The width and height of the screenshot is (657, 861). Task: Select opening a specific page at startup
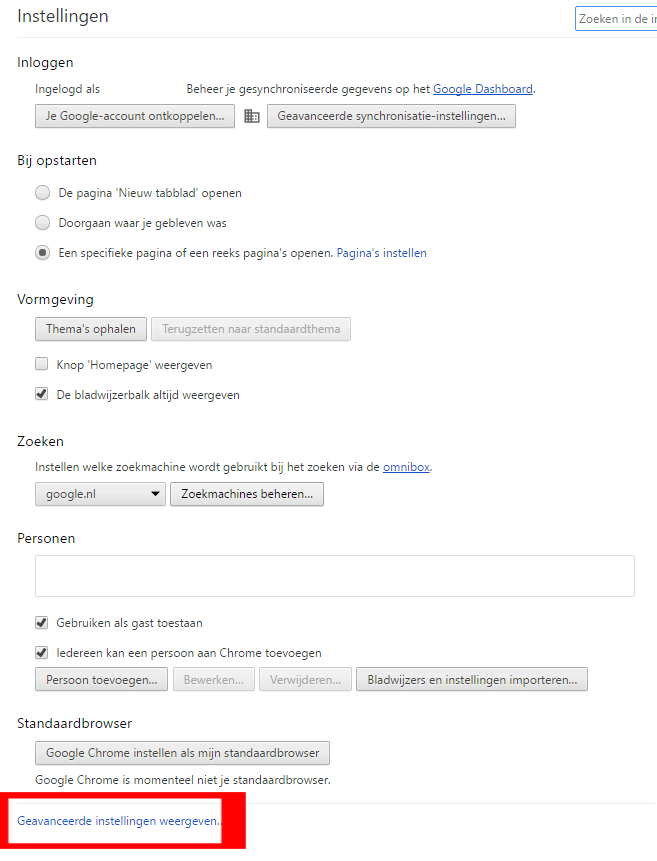[42, 252]
